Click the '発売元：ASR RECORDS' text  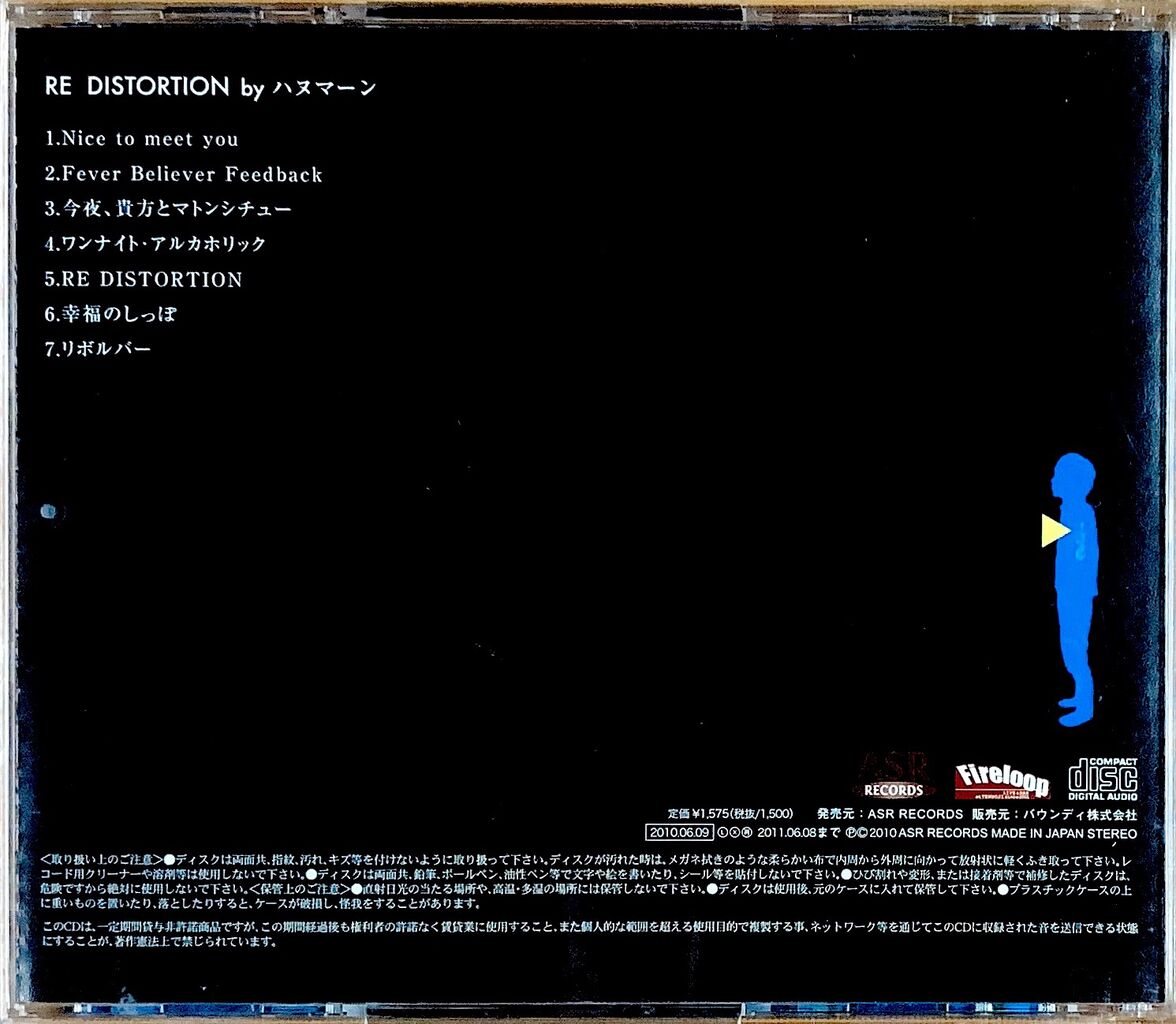pyautogui.click(x=890, y=814)
